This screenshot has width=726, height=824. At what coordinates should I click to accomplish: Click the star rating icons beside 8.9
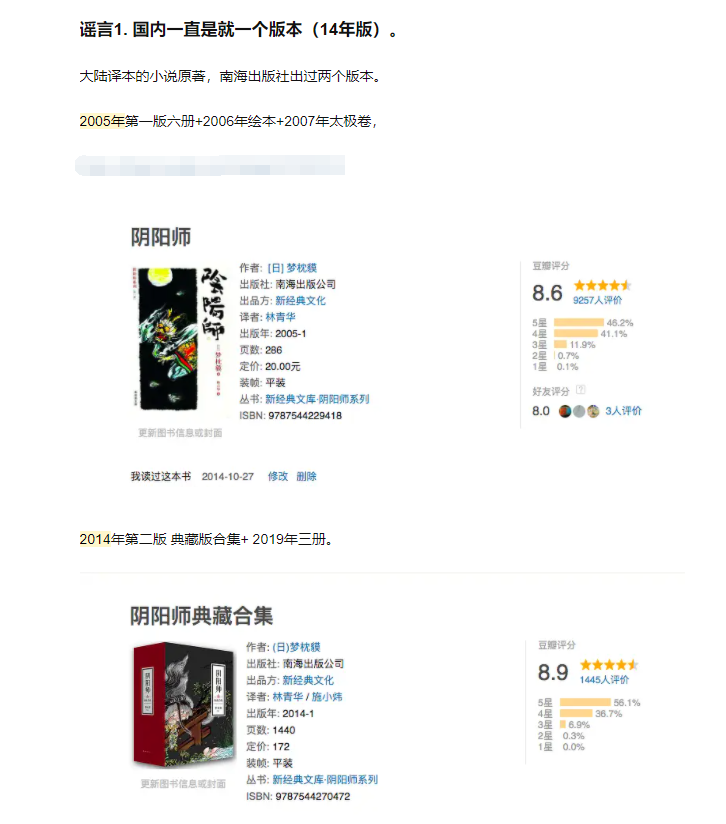pos(609,665)
